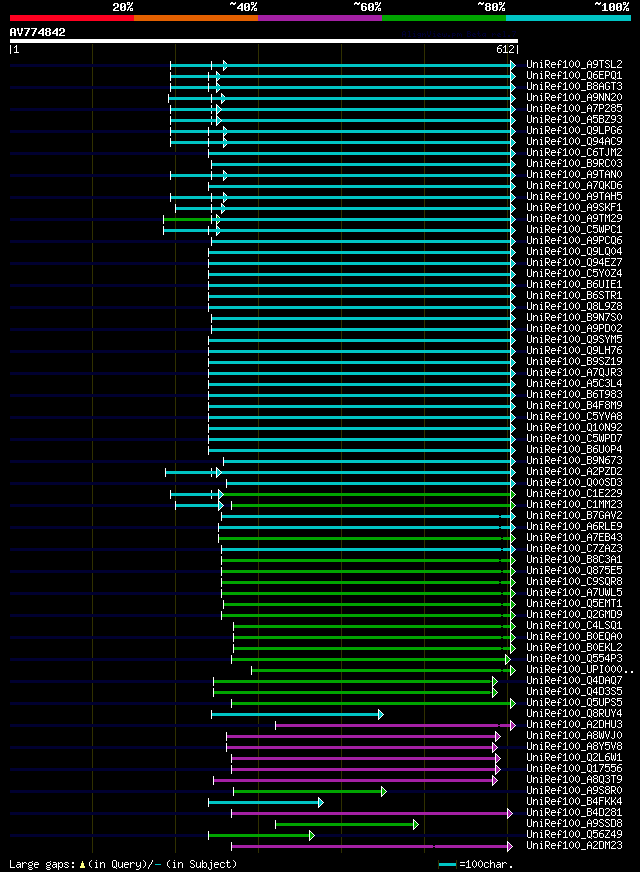
Task: Select the UniRef100_C5Y0Z4 label
Action: 574,274
